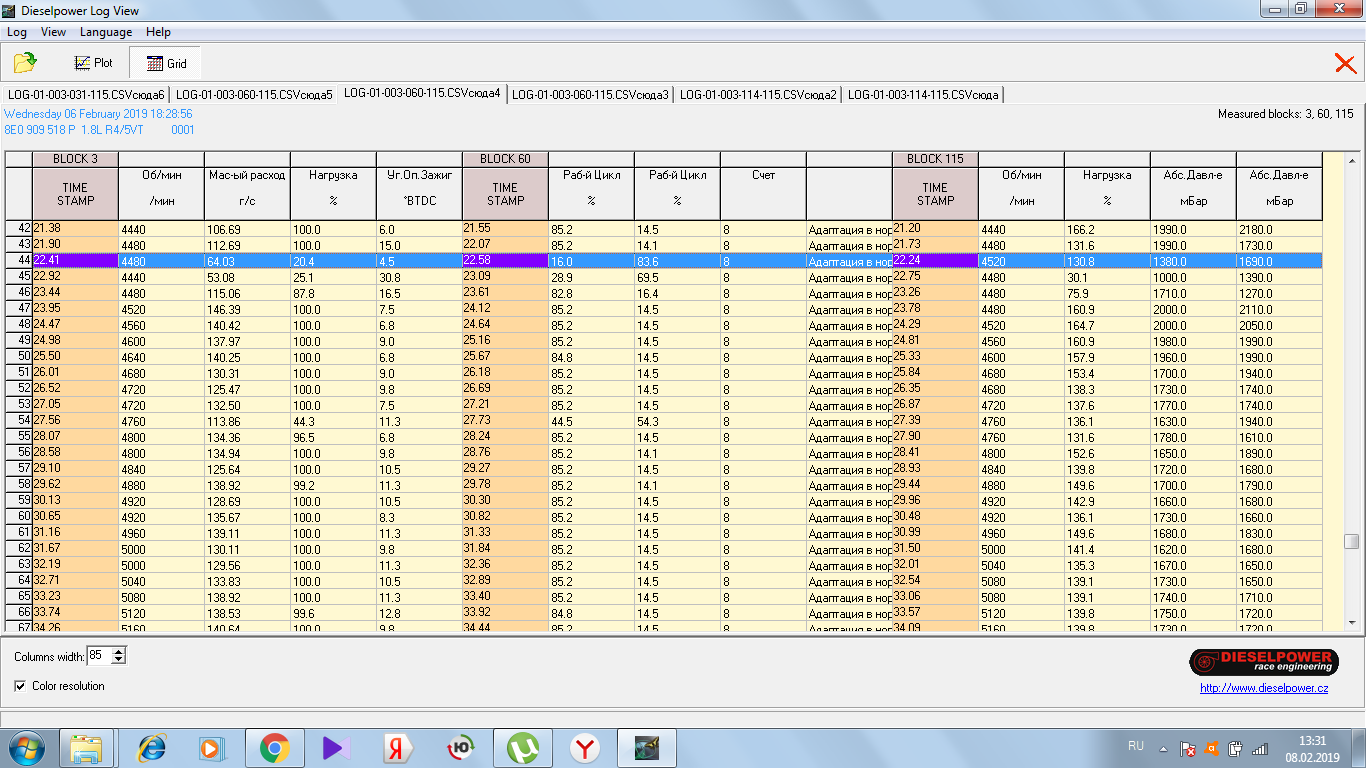Open the Log menu

tap(16, 32)
